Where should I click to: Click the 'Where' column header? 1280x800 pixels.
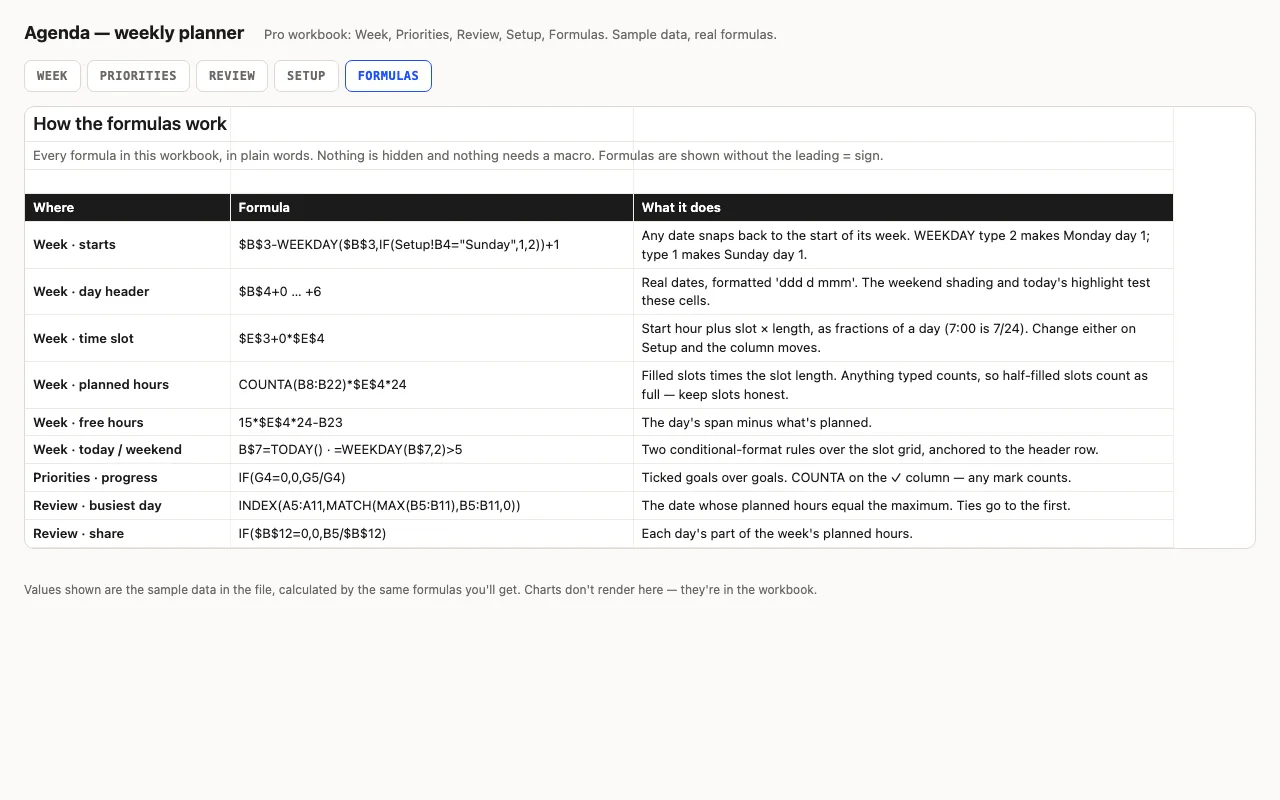pos(128,207)
